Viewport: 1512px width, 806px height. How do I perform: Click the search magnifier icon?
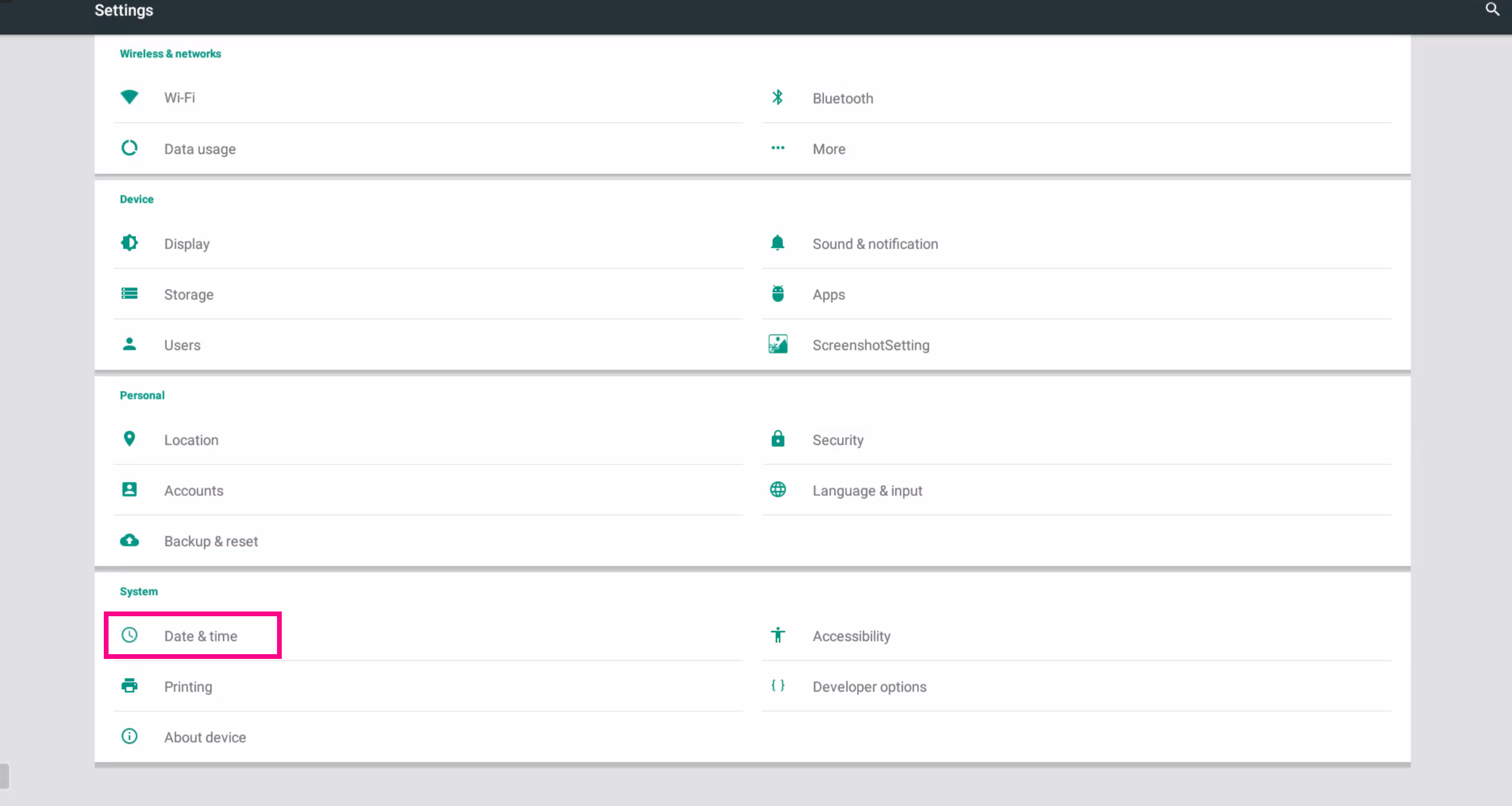tap(1492, 9)
